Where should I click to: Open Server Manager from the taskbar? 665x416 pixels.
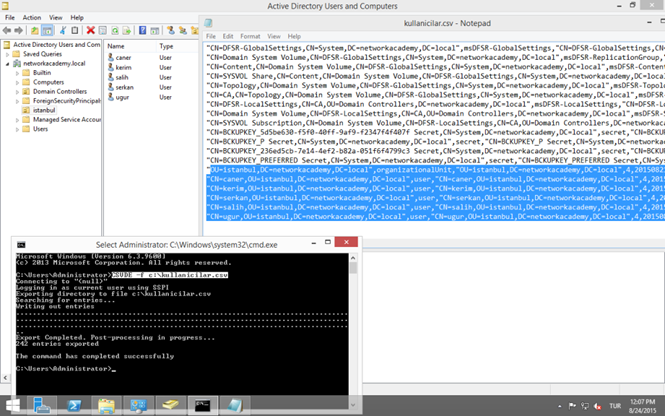[x=42, y=406]
